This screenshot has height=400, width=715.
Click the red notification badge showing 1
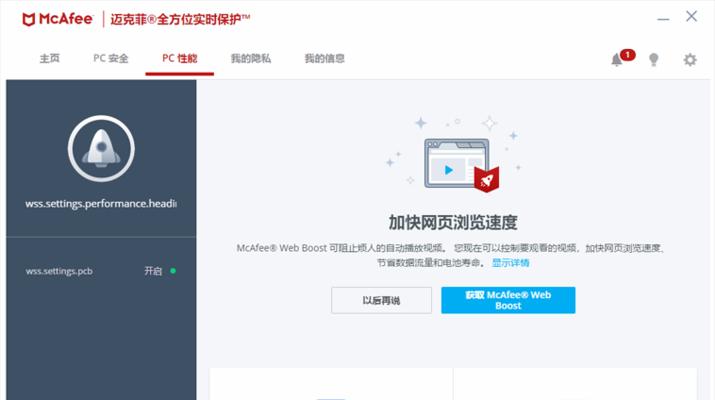[627, 55]
